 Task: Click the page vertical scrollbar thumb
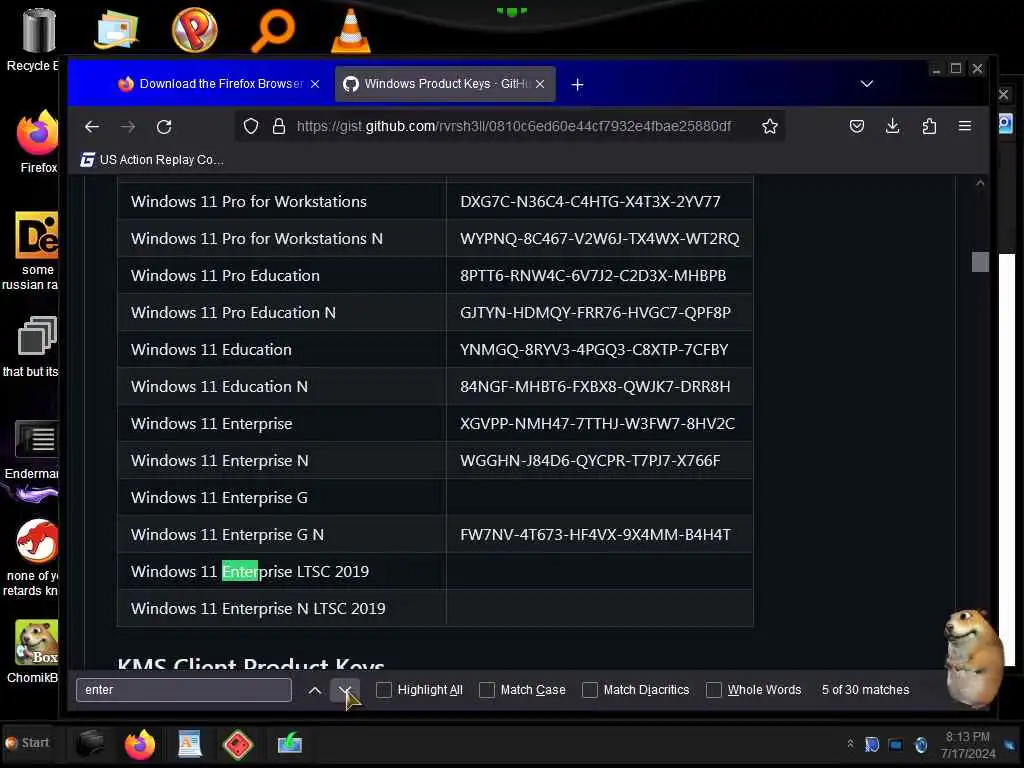coord(980,262)
